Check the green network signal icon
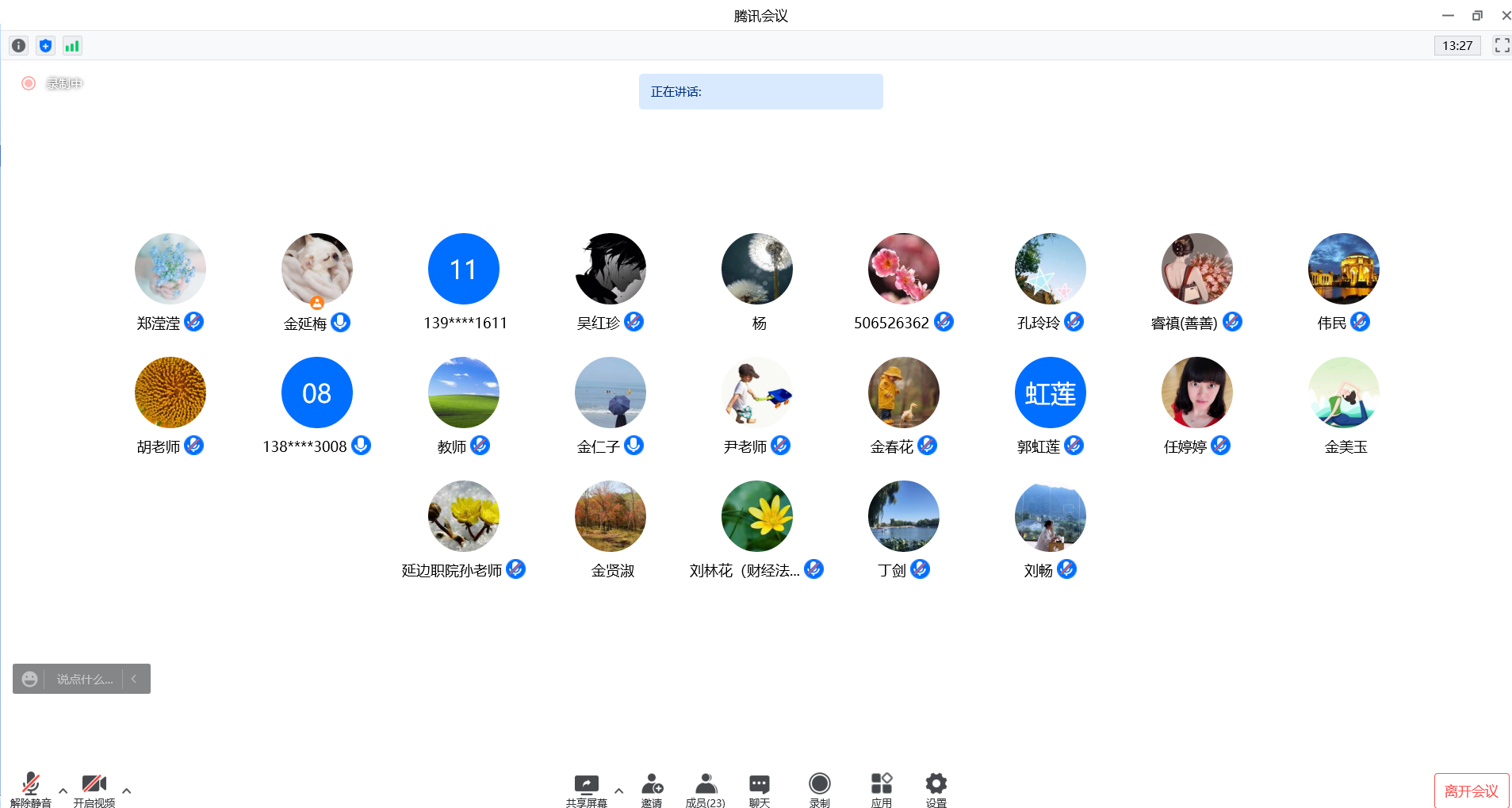1512x808 pixels. [72, 46]
